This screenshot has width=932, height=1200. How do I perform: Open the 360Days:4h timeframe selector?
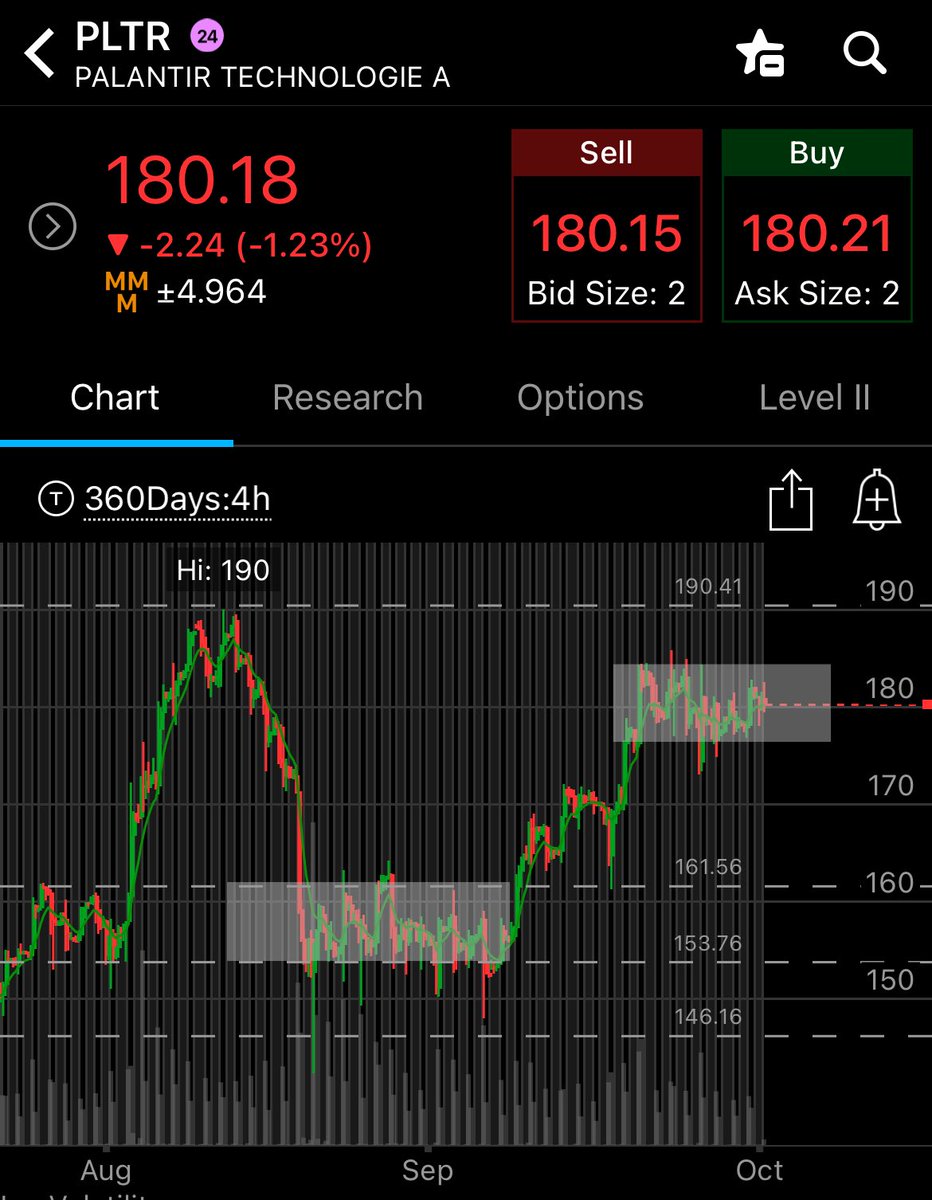(x=177, y=499)
